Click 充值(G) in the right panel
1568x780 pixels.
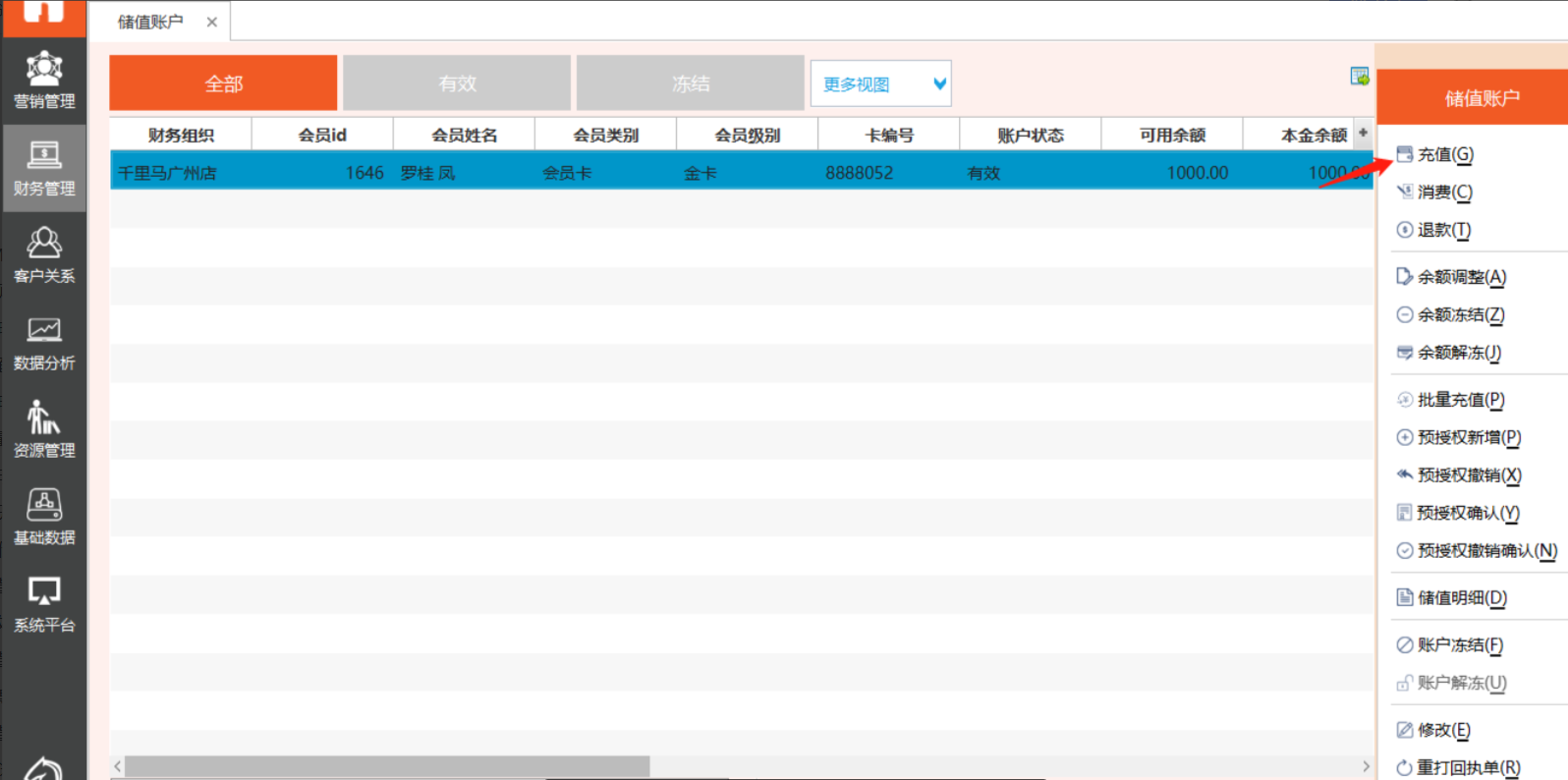1444,154
